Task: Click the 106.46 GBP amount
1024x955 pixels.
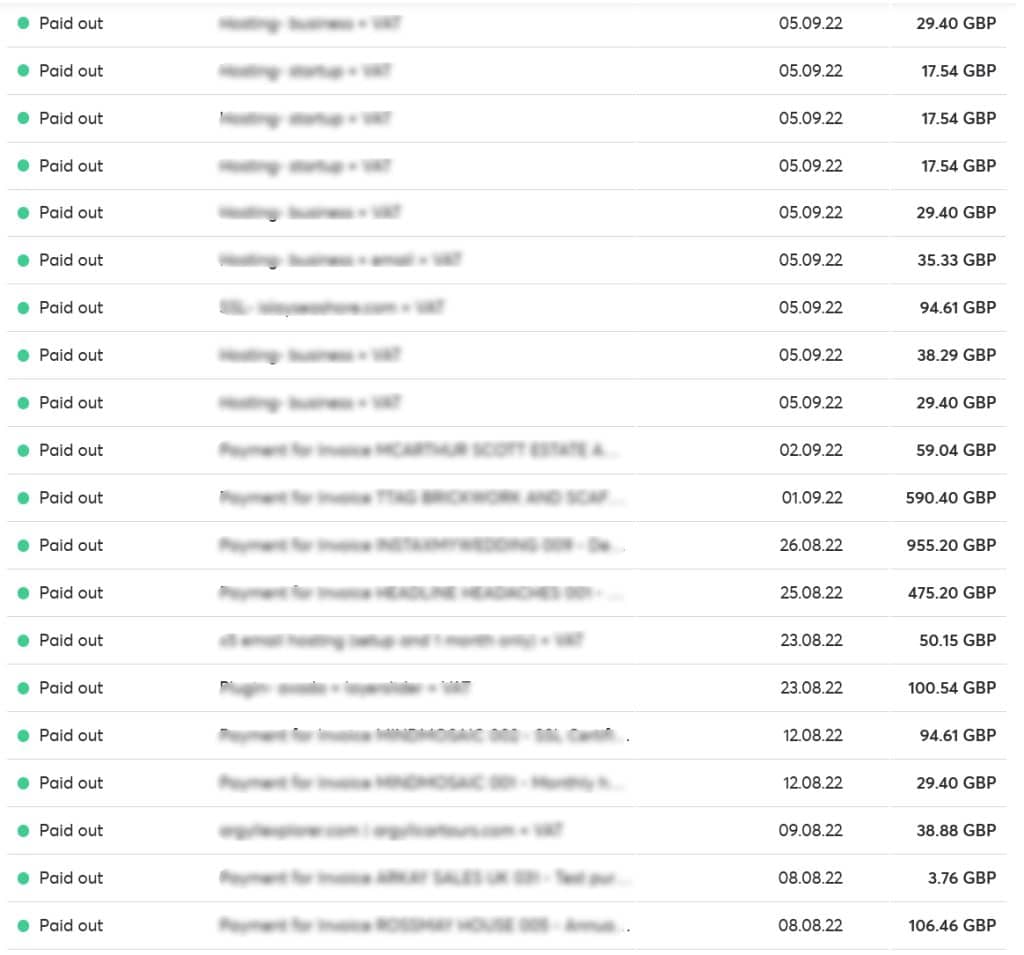Action: pyautogui.click(x=952, y=926)
